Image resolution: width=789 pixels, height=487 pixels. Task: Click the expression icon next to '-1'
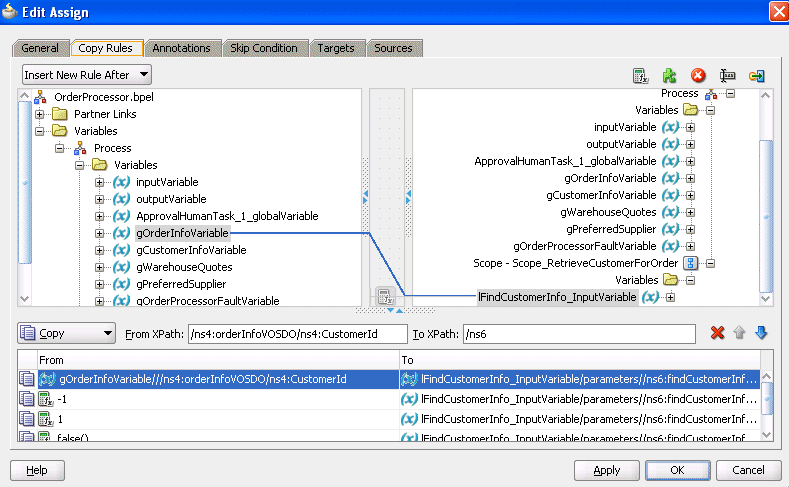[46, 399]
